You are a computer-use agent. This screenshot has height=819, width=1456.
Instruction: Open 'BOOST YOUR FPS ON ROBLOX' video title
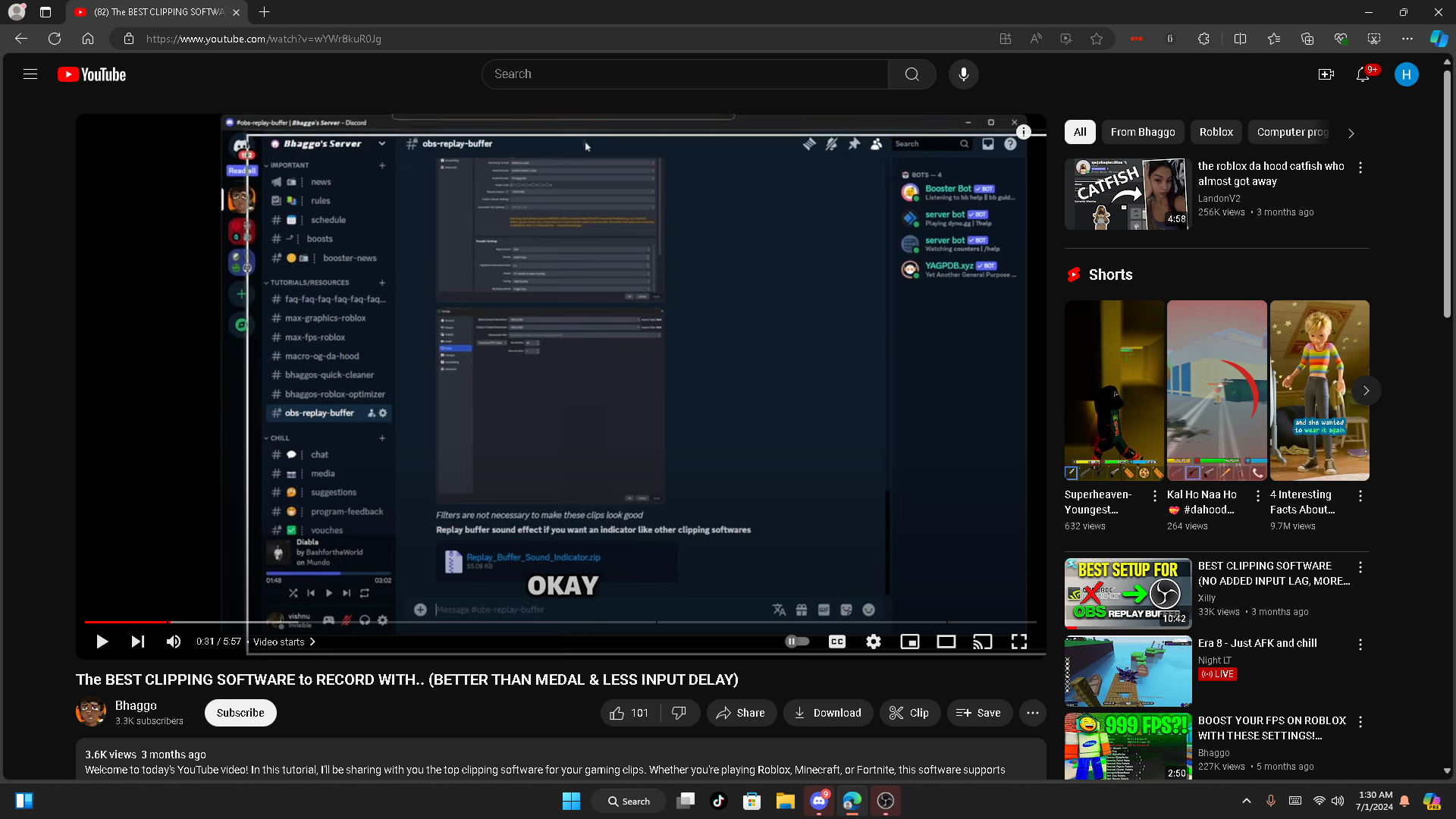click(x=1272, y=728)
